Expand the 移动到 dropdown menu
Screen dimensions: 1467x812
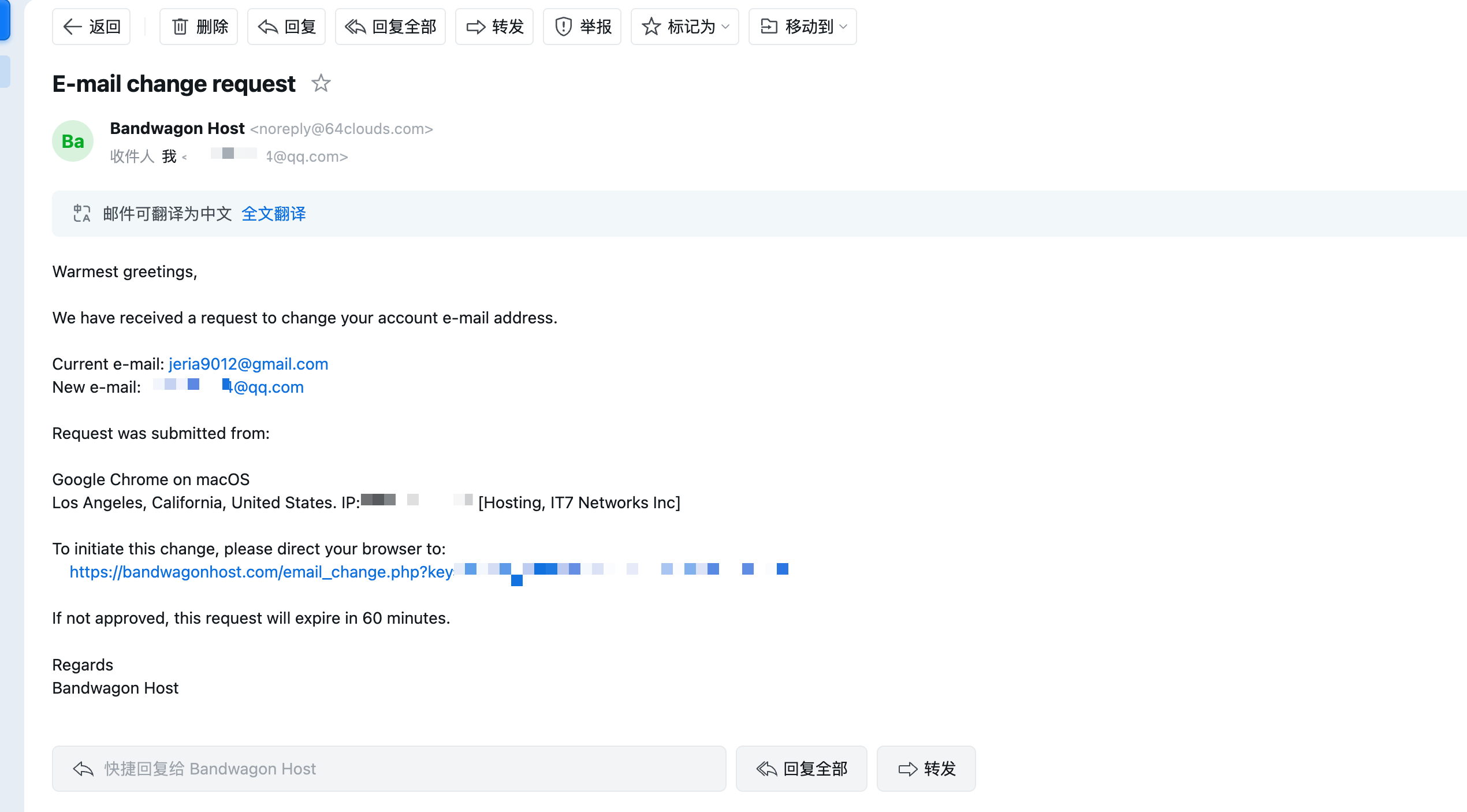pos(803,27)
